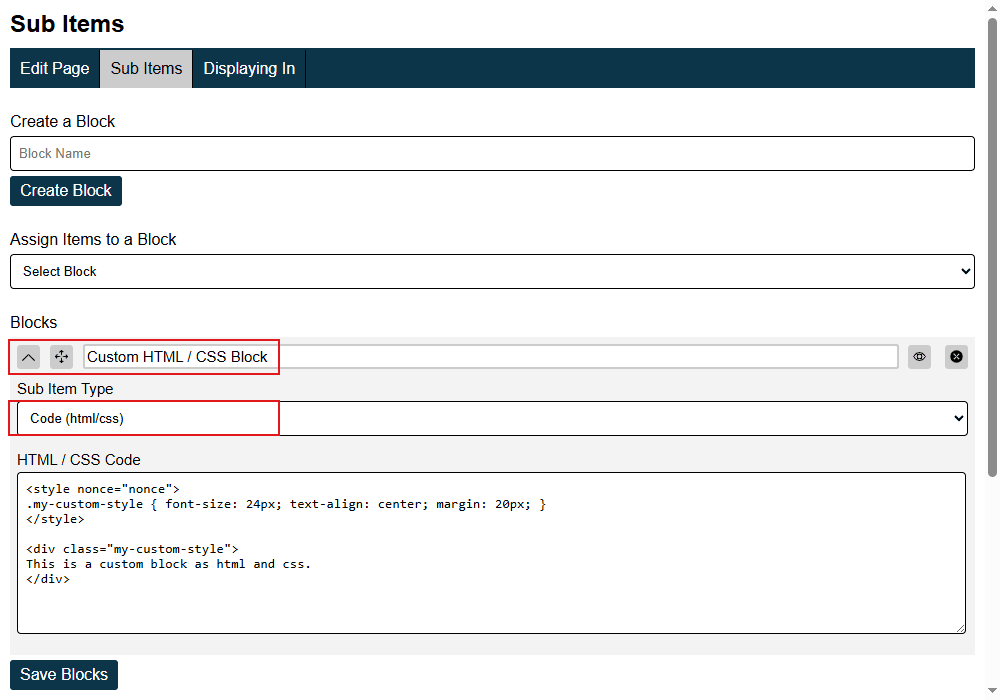This screenshot has height=700, width=1000.
Task: Open the Displaying In tab
Action: pos(249,68)
